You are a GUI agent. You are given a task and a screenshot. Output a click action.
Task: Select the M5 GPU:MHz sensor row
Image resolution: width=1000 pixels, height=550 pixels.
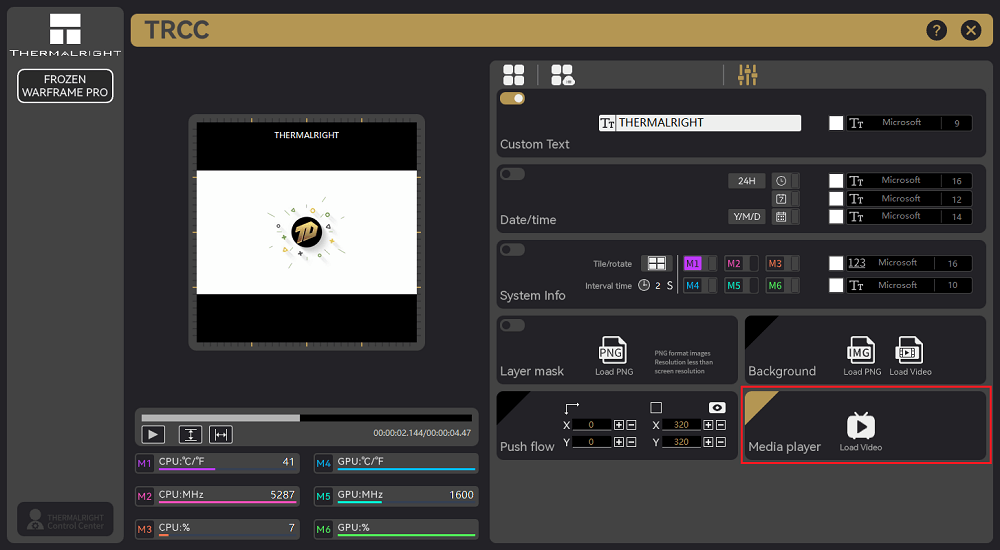click(396, 496)
